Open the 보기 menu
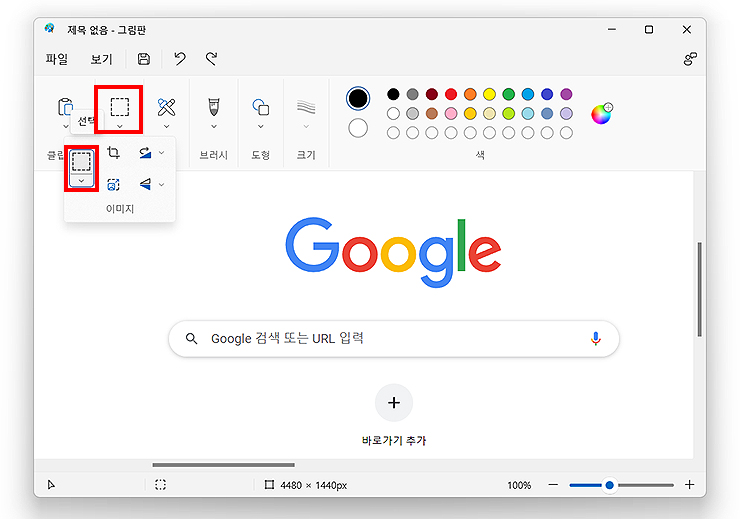The height and width of the screenshot is (519, 740). coord(101,59)
